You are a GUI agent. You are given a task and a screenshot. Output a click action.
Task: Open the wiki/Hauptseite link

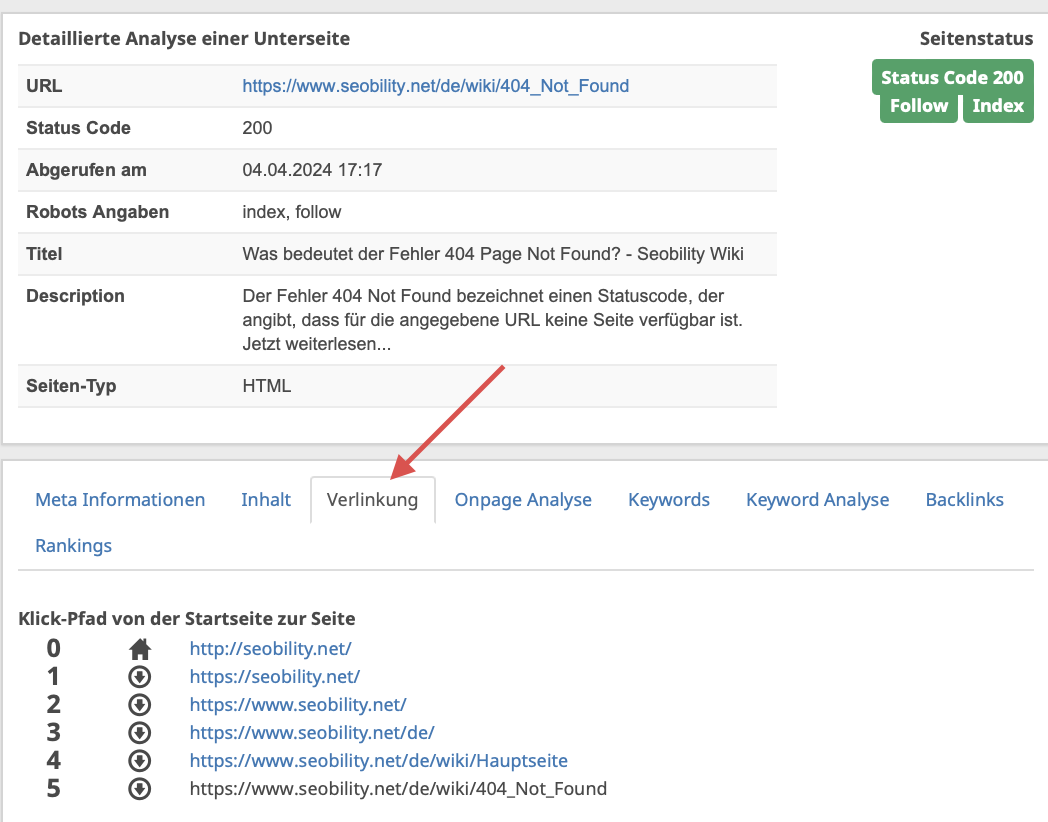coord(379,761)
